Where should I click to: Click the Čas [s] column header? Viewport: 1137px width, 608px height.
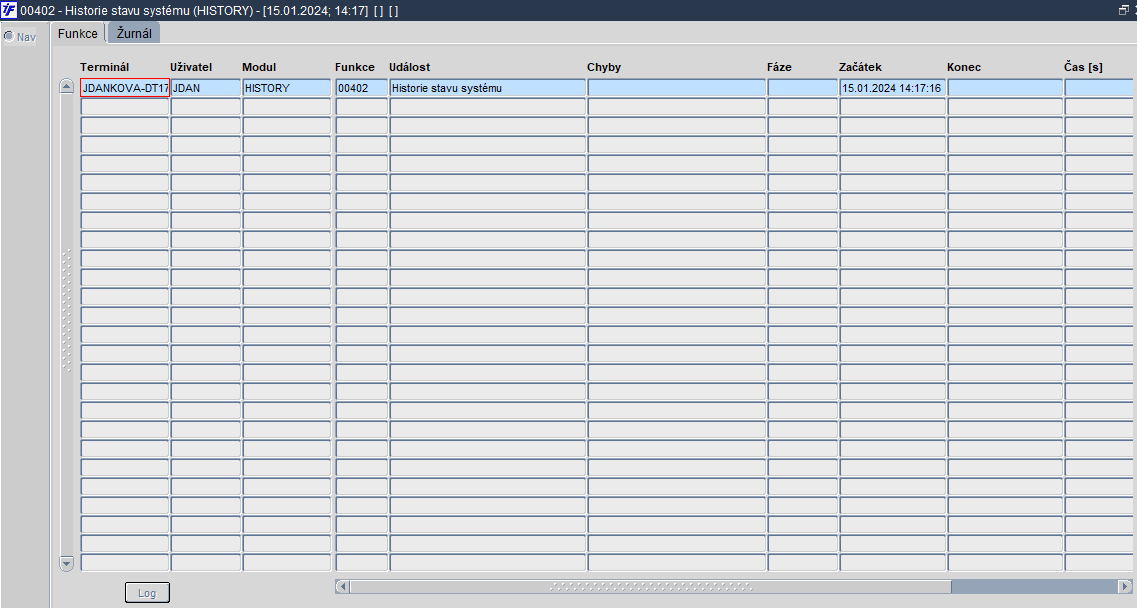[1083, 67]
